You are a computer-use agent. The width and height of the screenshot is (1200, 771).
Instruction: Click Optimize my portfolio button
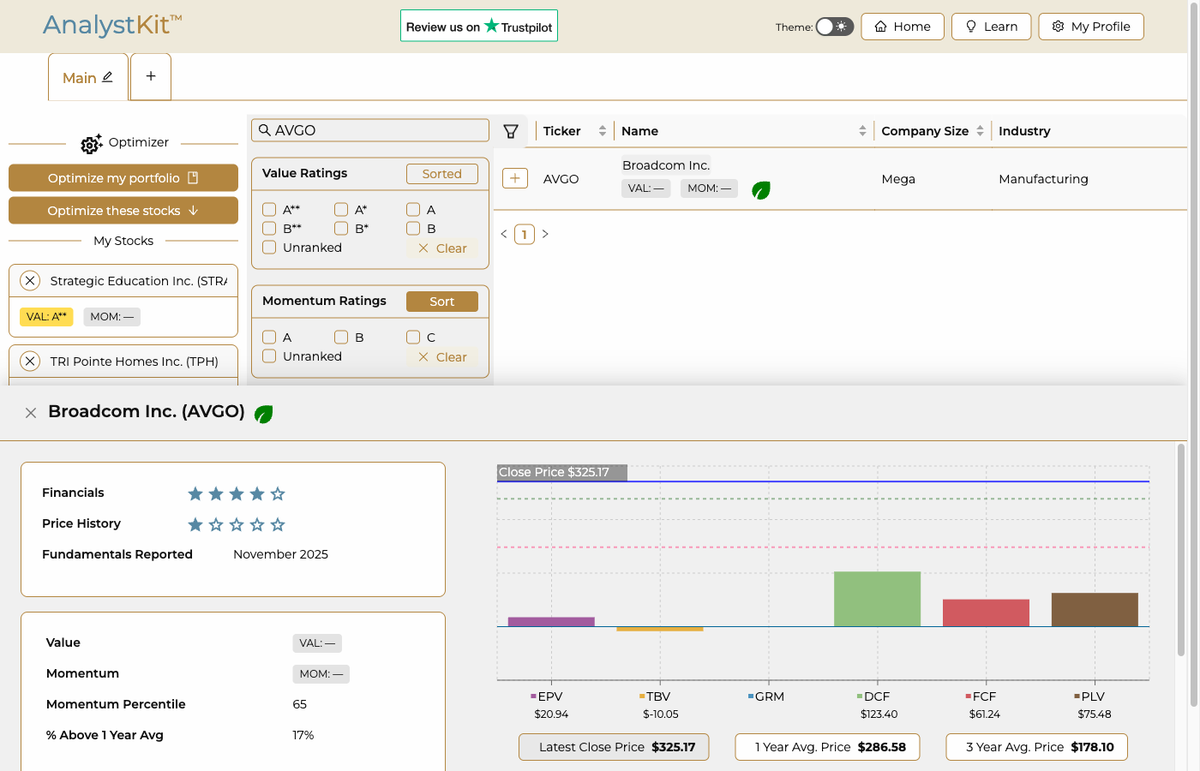point(123,178)
